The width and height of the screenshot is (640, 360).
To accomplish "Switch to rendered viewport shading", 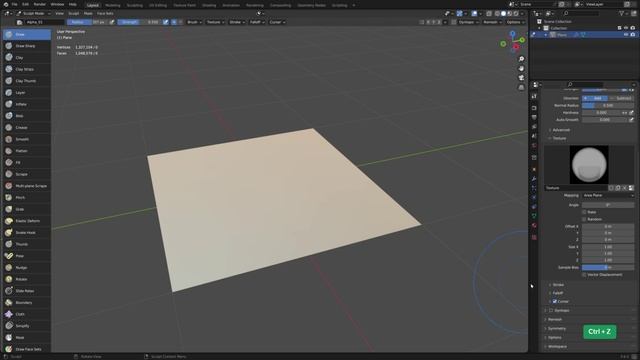I will (x=516, y=13).
